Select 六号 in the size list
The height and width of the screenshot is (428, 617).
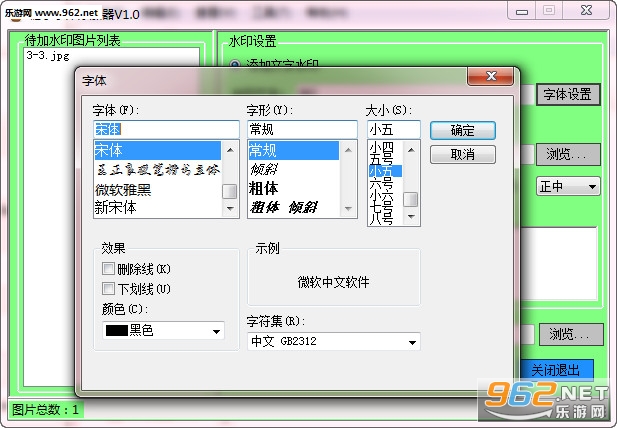tap(385, 183)
